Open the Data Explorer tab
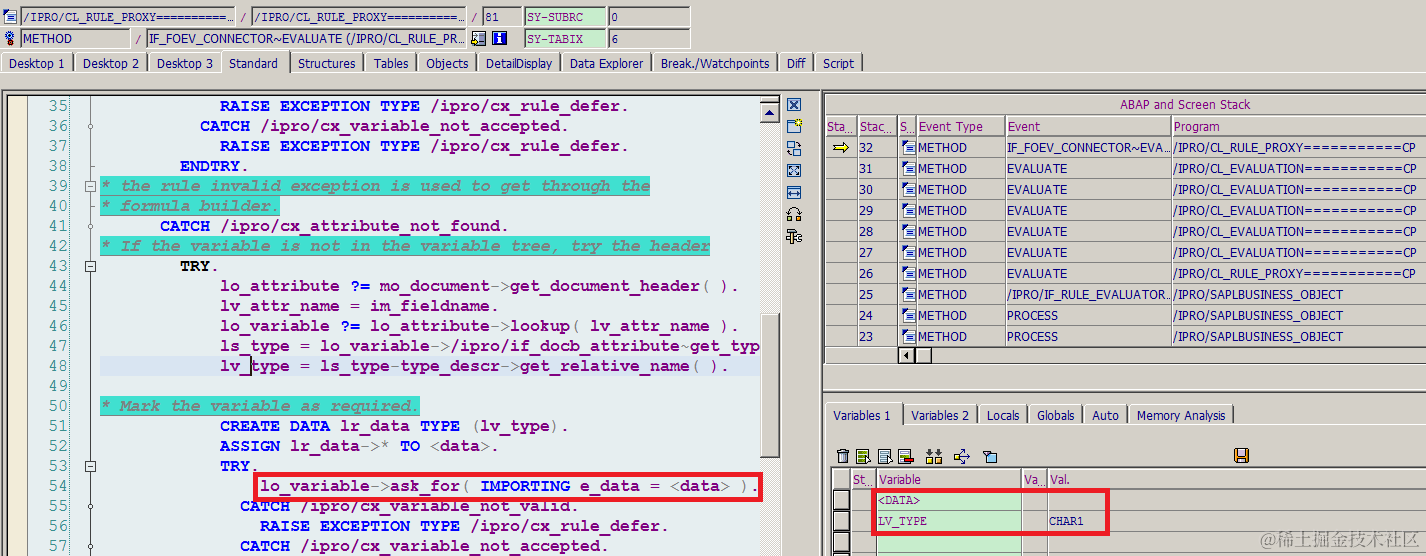1426x556 pixels. [x=607, y=63]
